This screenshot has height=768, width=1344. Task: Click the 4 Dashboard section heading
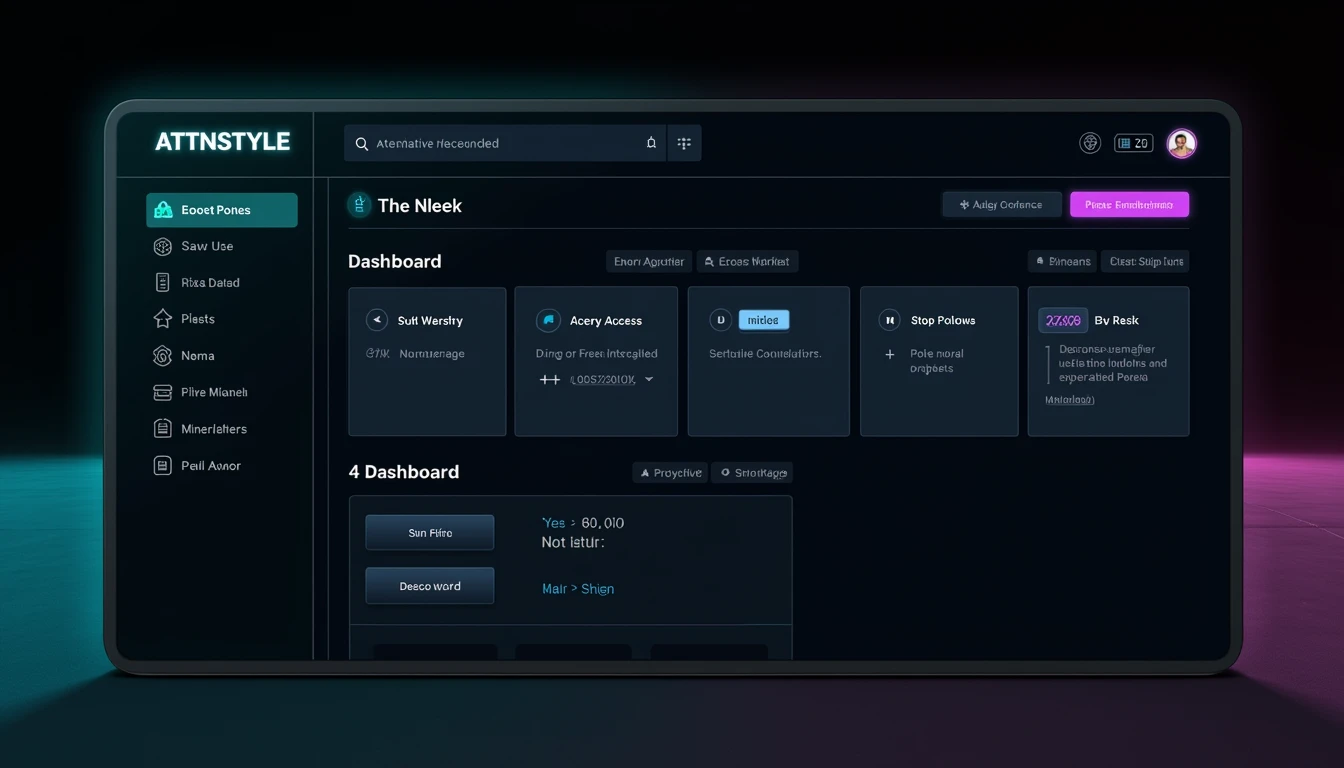tap(404, 472)
